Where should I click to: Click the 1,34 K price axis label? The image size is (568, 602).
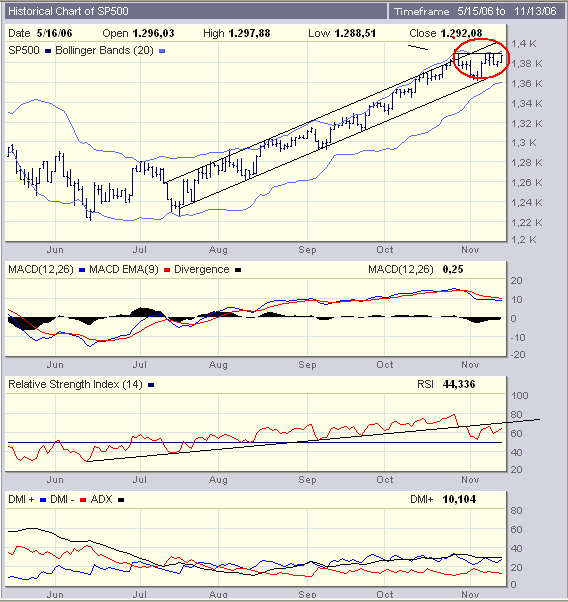pos(527,104)
